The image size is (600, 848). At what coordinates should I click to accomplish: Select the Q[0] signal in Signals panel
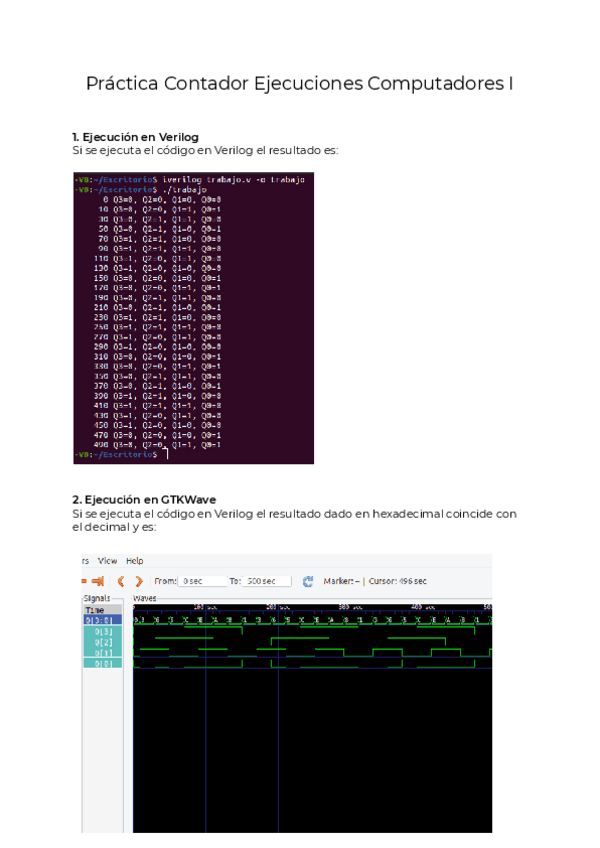point(103,664)
